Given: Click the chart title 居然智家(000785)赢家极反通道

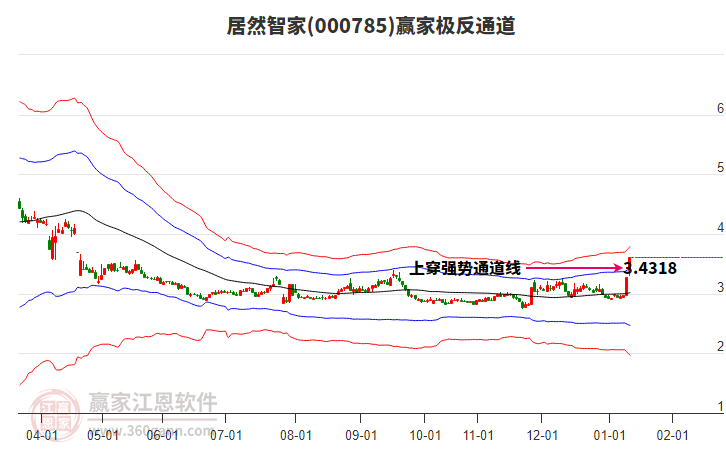Looking at the screenshot, I should 371,25.
